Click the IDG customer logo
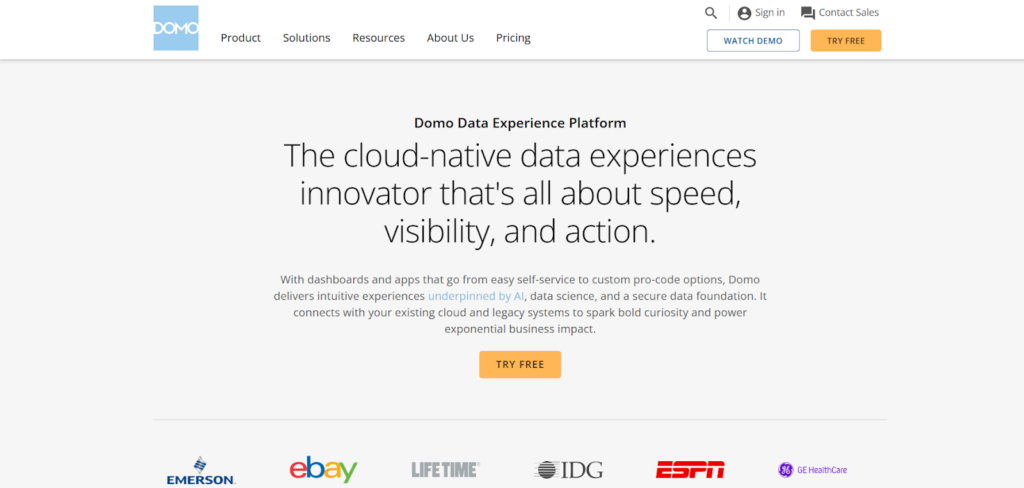The height and width of the screenshot is (488, 1024). coord(568,470)
